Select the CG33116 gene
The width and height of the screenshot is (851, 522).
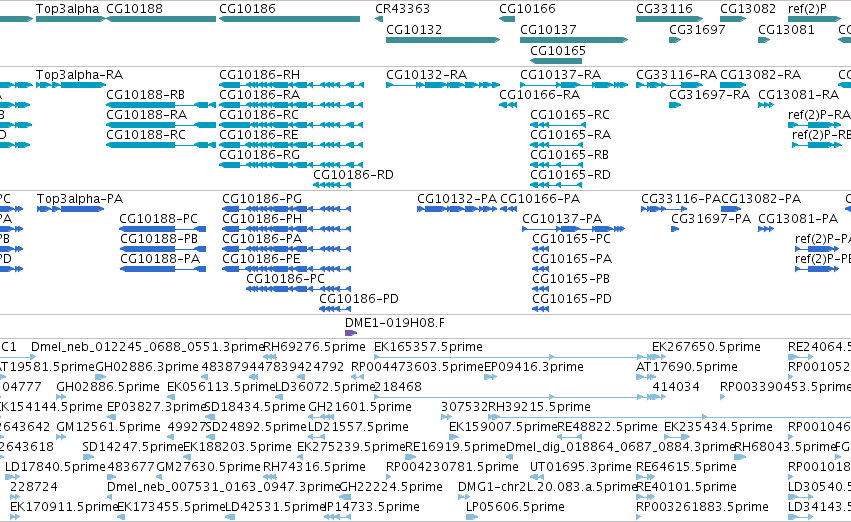(669, 19)
